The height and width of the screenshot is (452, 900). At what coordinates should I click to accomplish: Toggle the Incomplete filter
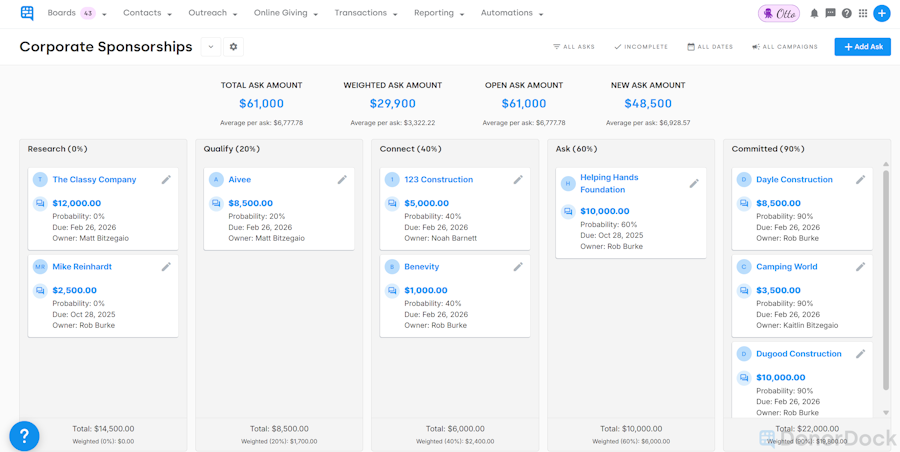click(641, 47)
